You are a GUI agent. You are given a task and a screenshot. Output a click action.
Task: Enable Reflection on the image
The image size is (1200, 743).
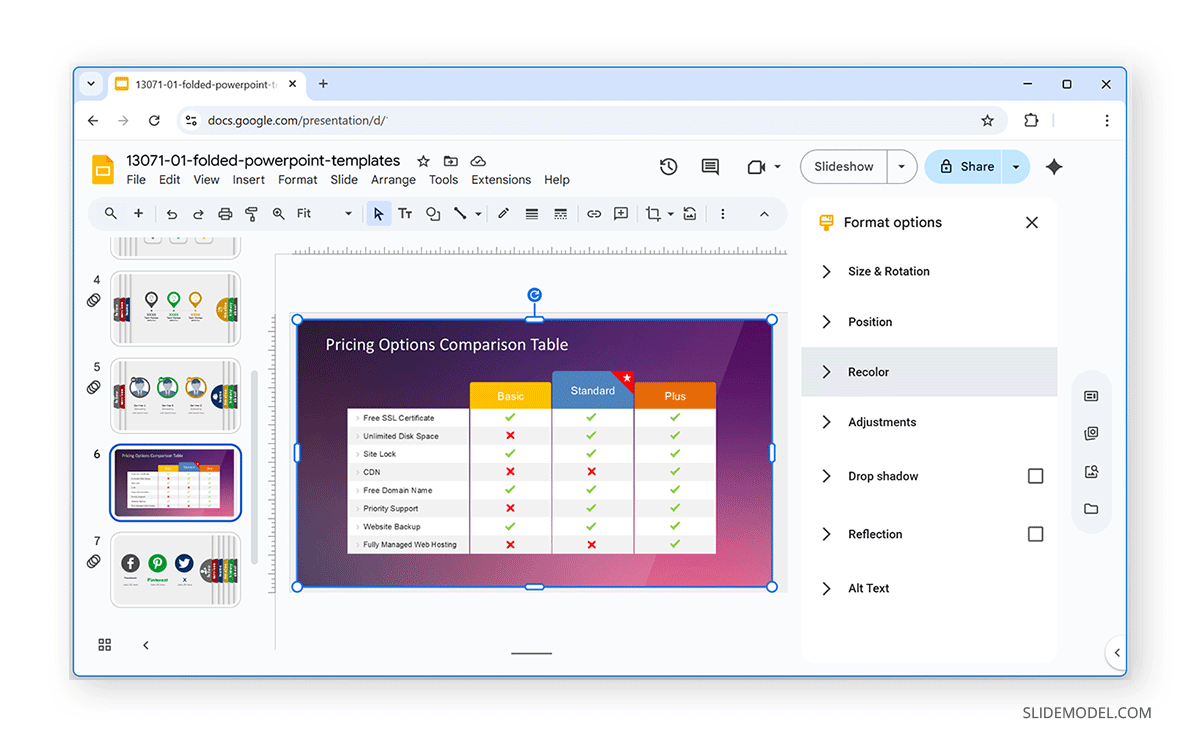pos(1035,534)
